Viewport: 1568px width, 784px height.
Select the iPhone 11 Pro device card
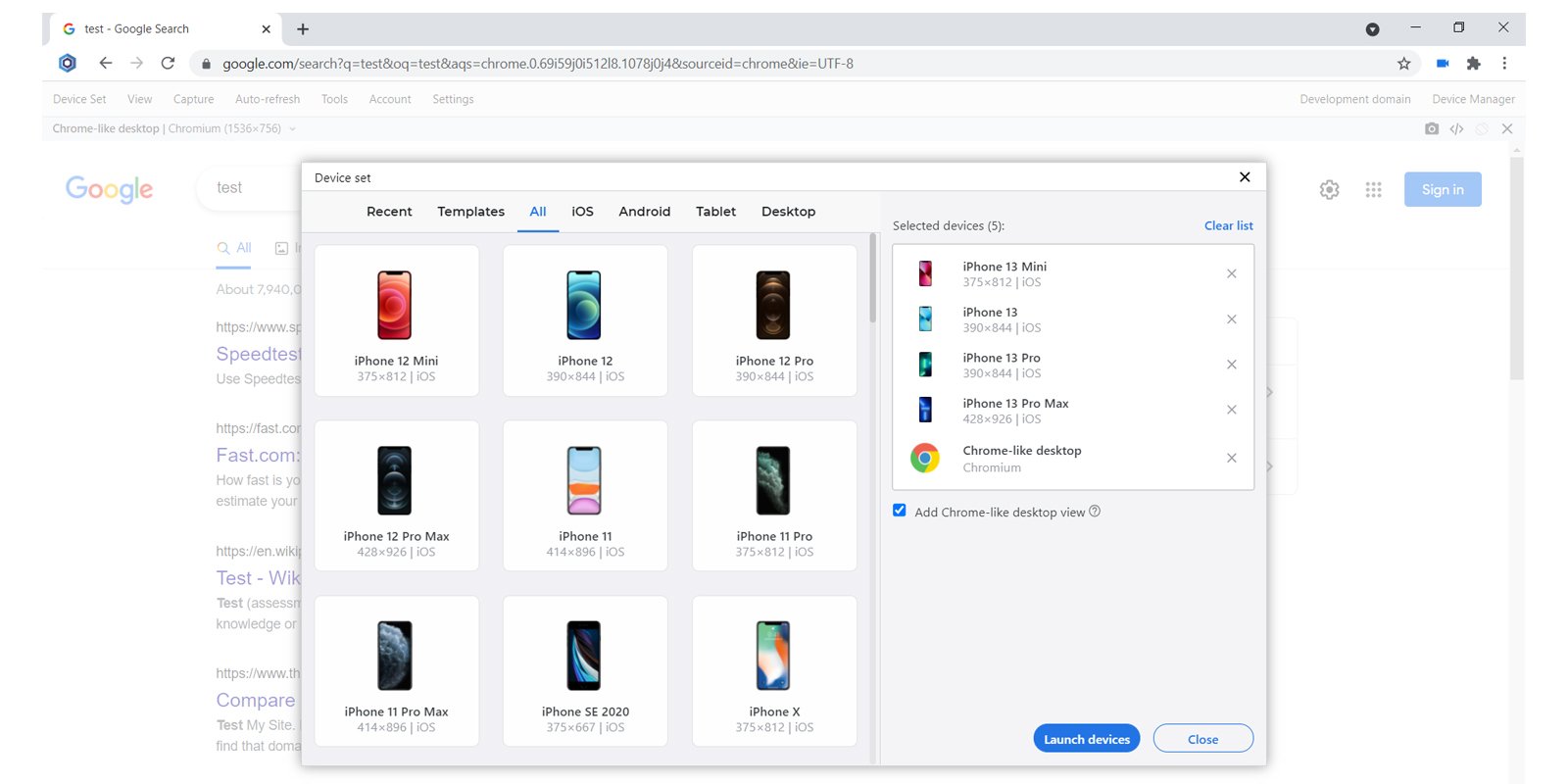[774, 496]
